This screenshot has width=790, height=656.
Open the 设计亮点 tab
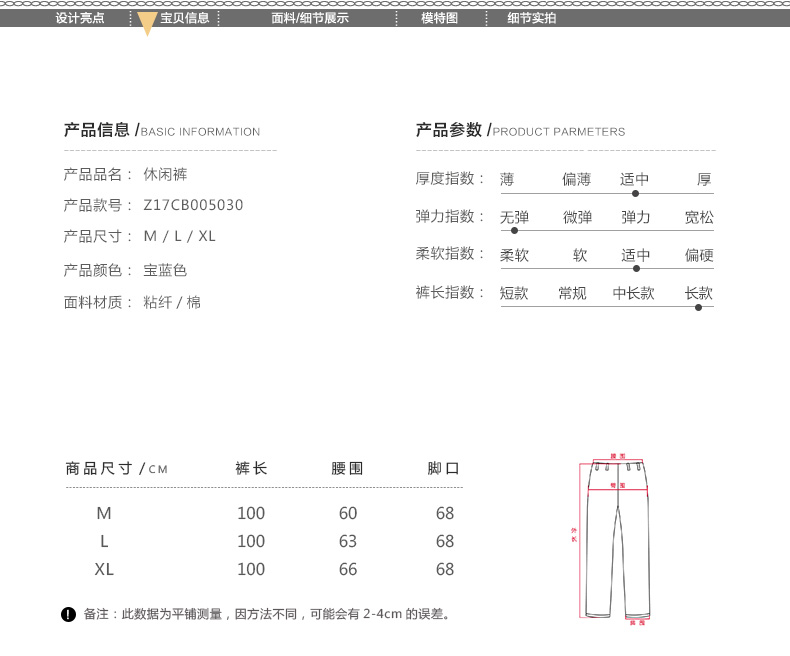[80, 18]
